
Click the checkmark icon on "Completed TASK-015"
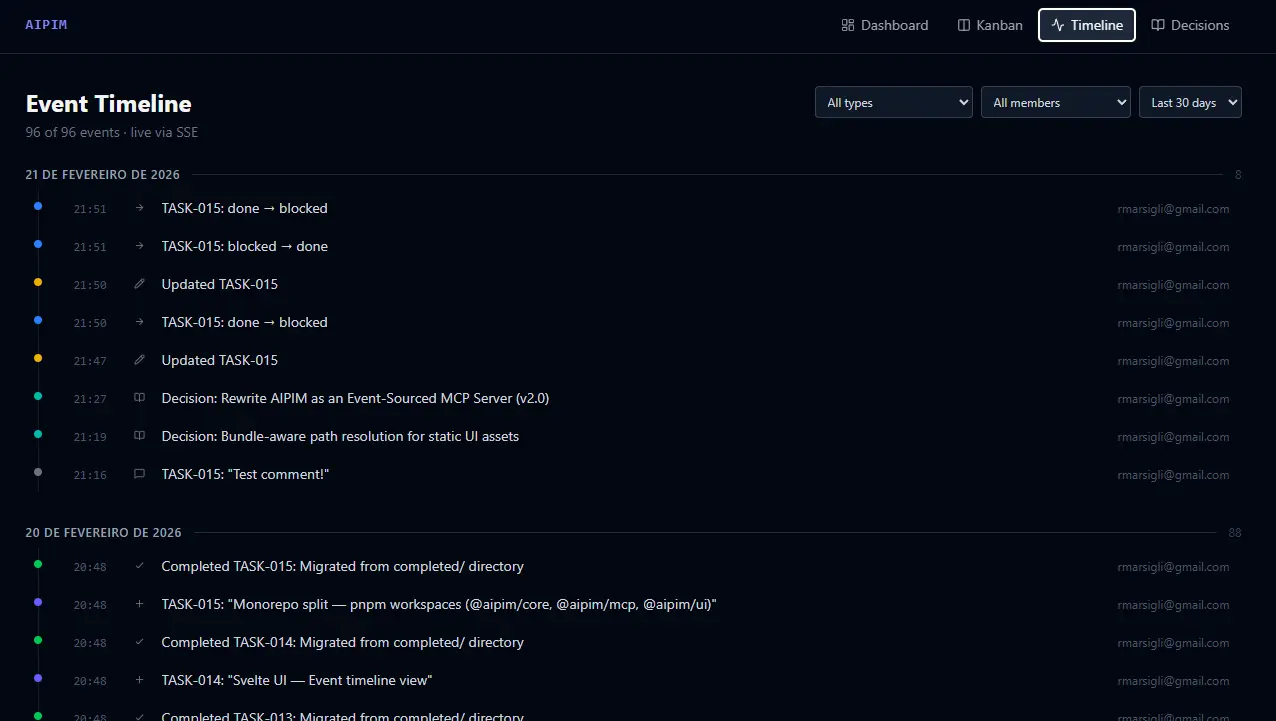tap(139, 566)
